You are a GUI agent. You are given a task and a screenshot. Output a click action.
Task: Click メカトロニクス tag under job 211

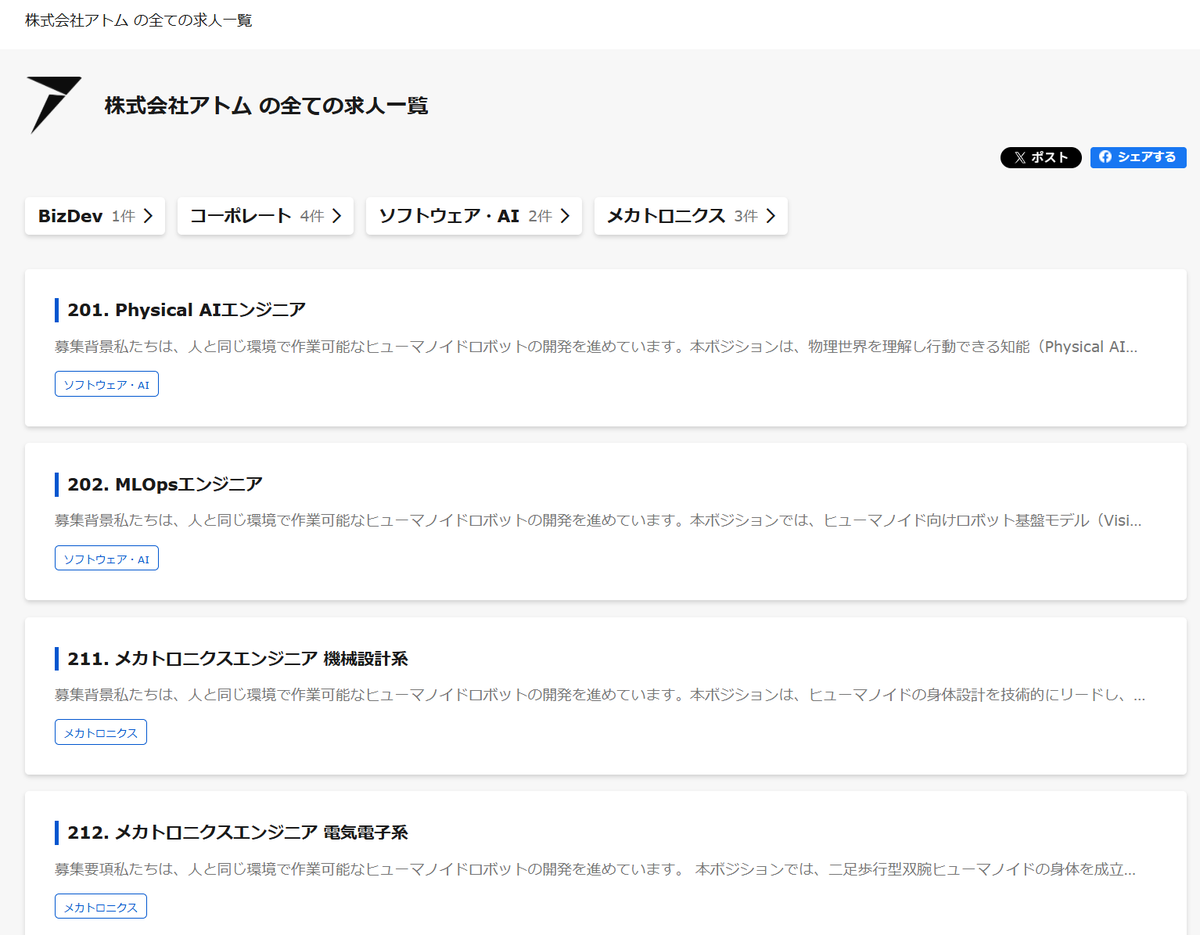pos(101,732)
